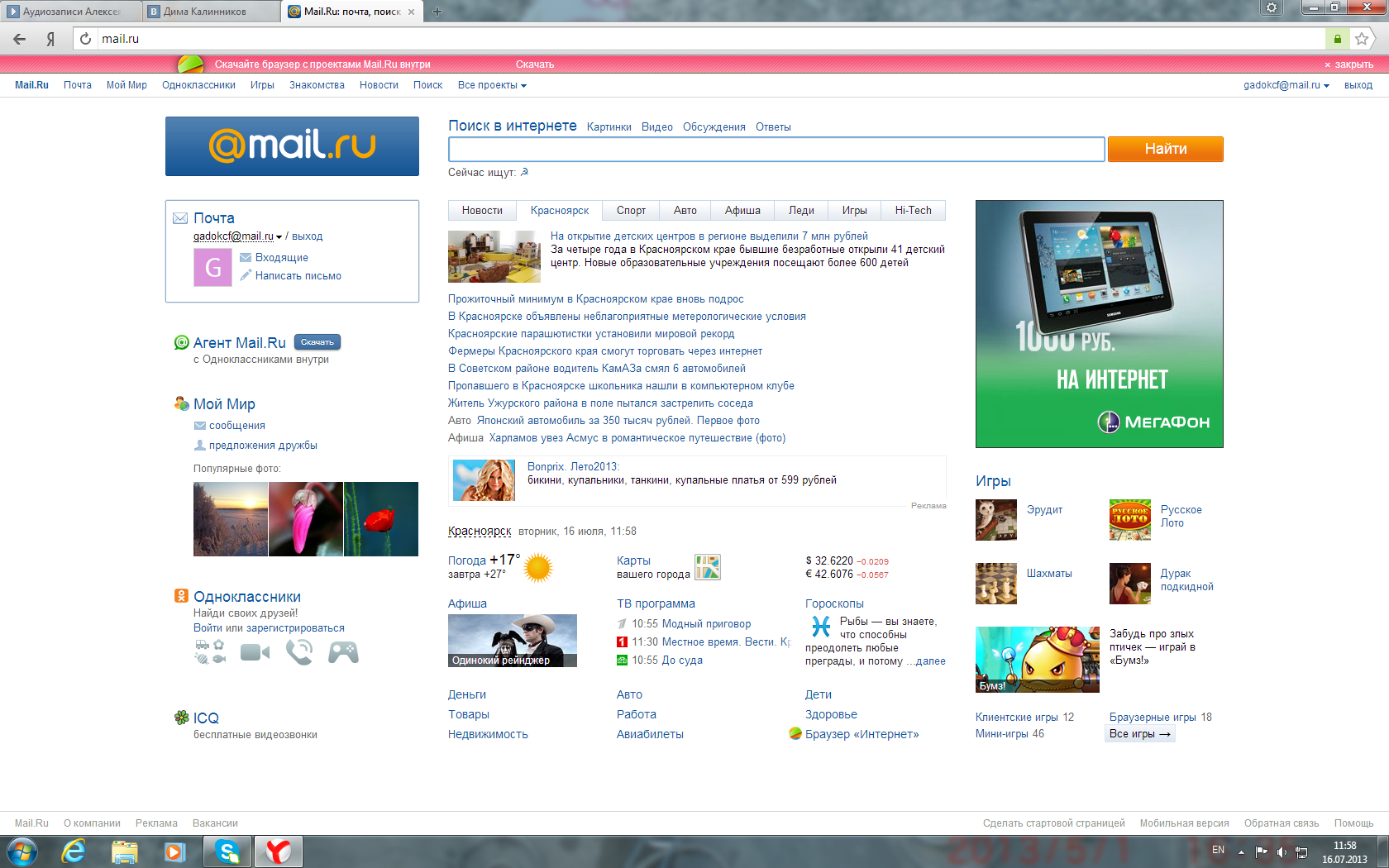Click the Одноклассники orange icon

(181, 596)
